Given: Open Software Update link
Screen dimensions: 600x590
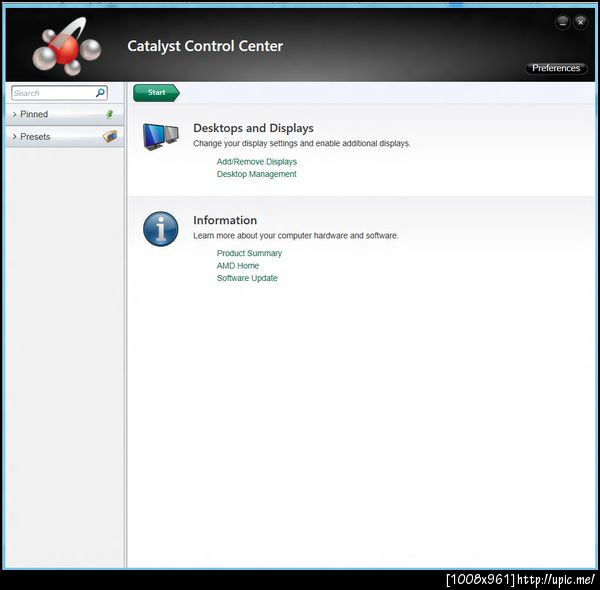Looking at the screenshot, I should click(247, 278).
